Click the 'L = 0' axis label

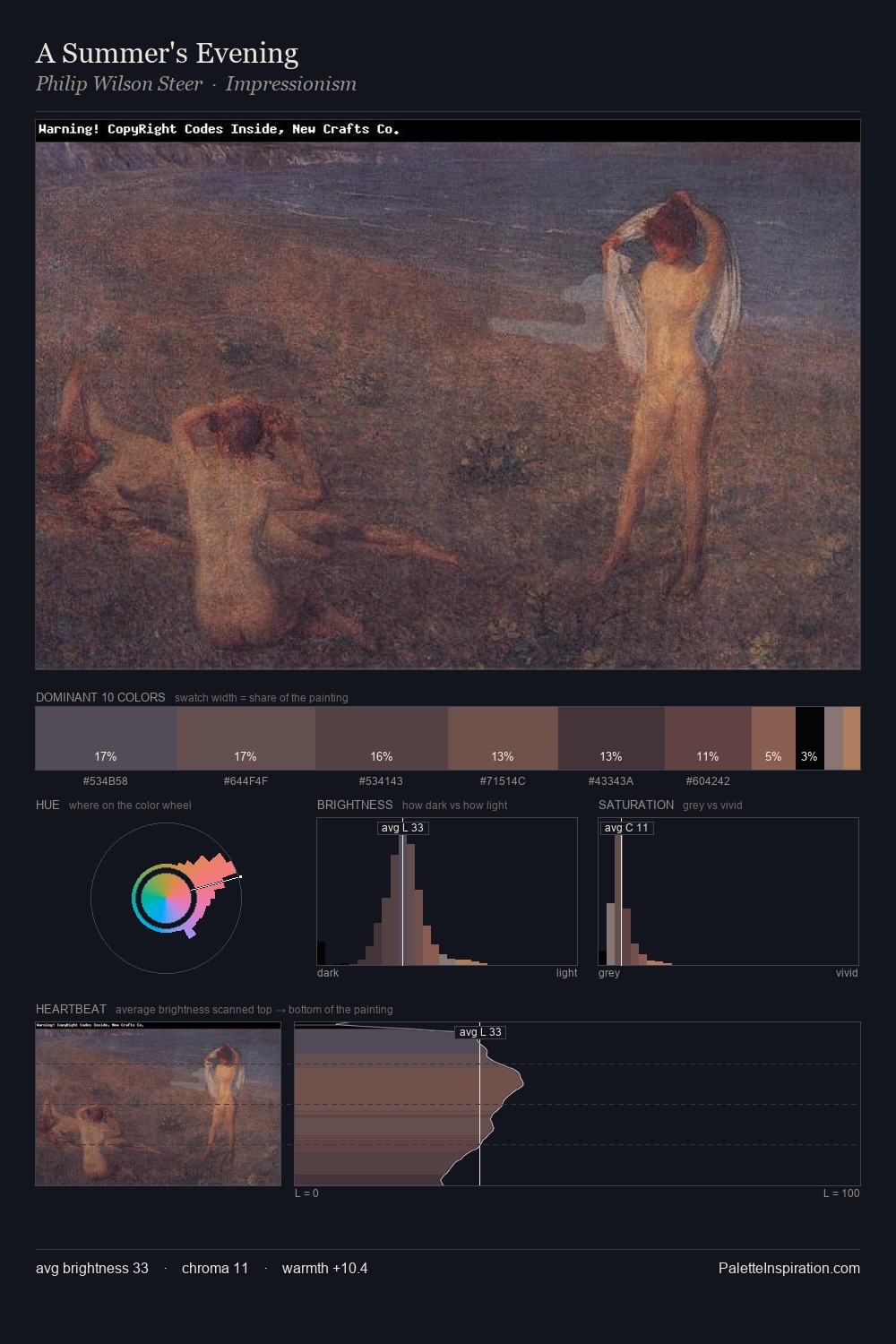coord(306,1193)
